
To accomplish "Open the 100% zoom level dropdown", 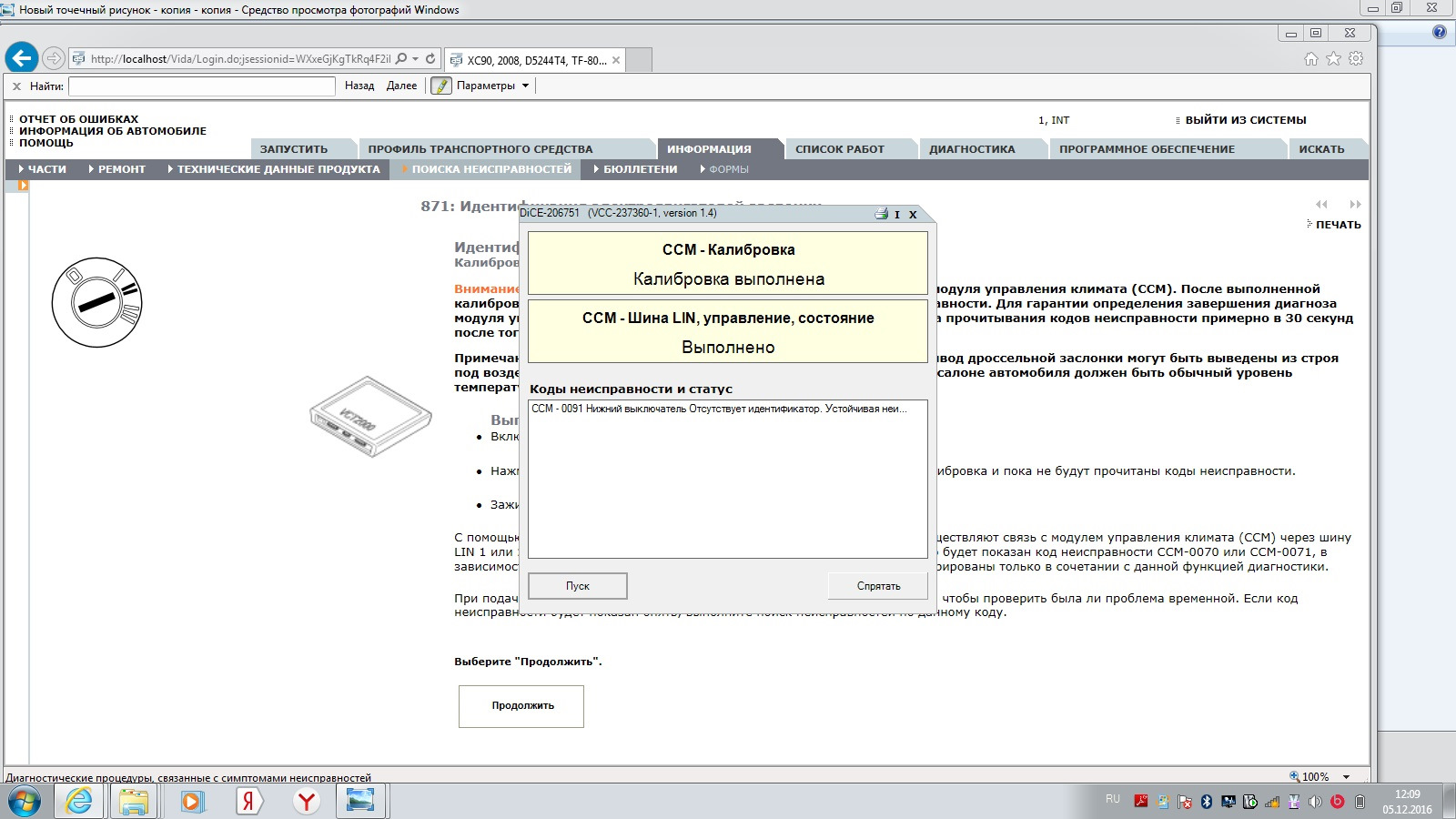I will [1346, 777].
